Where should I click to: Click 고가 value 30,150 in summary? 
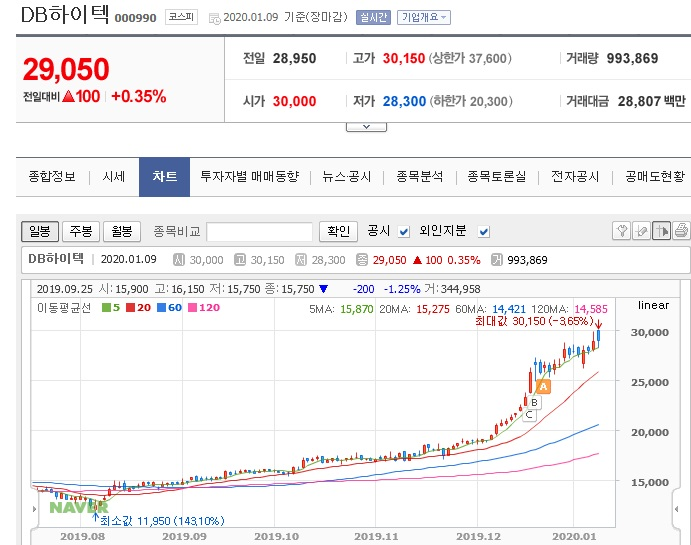tap(404, 58)
